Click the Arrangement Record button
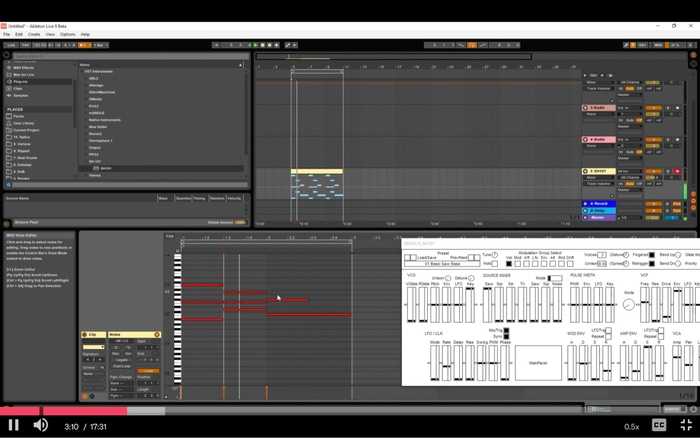The width and height of the screenshot is (700, 438). click(x=270, y=45)
